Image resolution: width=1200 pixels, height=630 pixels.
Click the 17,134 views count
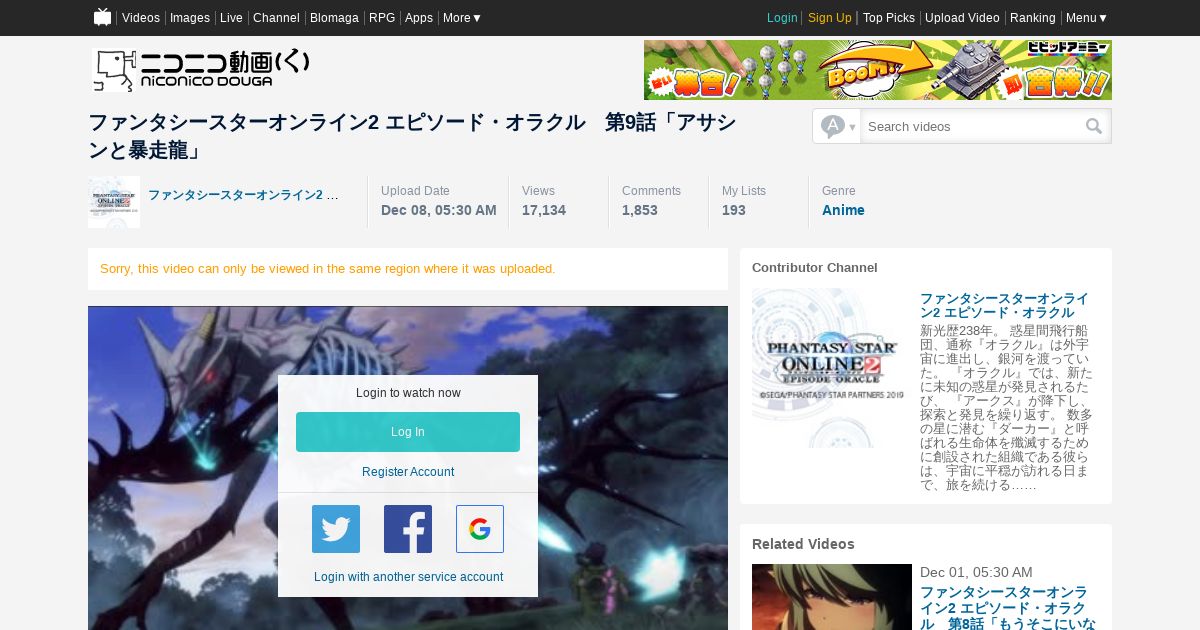click(544, 210)
